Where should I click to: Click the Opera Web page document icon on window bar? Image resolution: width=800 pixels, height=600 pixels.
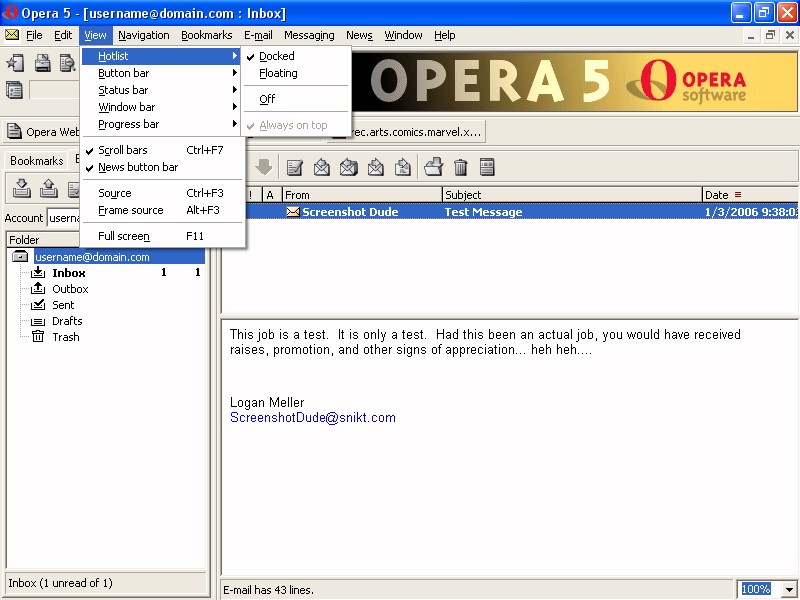[x=14, y=132]
